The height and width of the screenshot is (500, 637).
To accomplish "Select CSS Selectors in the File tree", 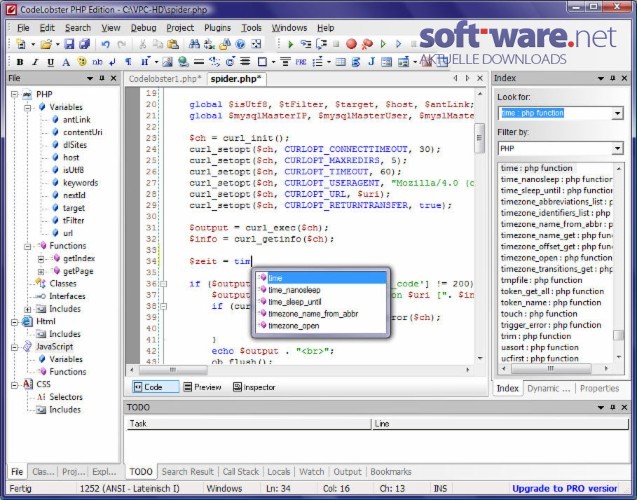I will (66, 397).
